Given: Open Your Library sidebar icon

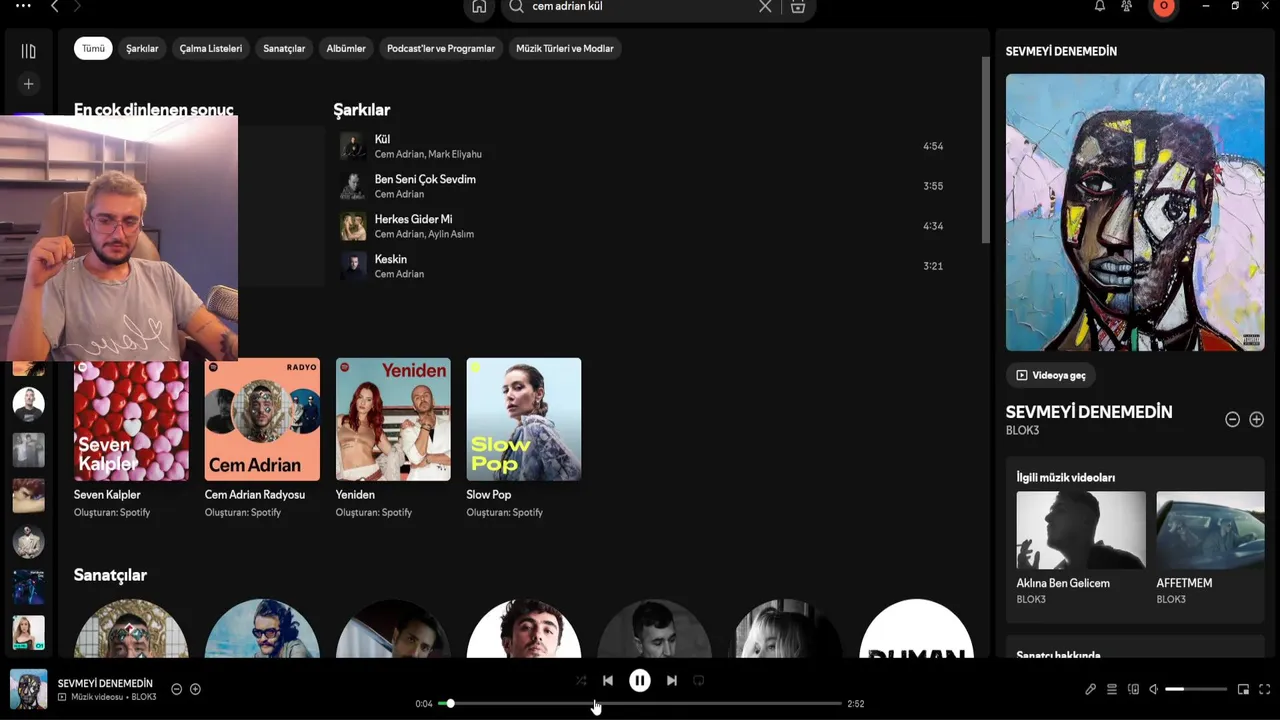Looking at the screenshot, I should (x=28, y=51).
